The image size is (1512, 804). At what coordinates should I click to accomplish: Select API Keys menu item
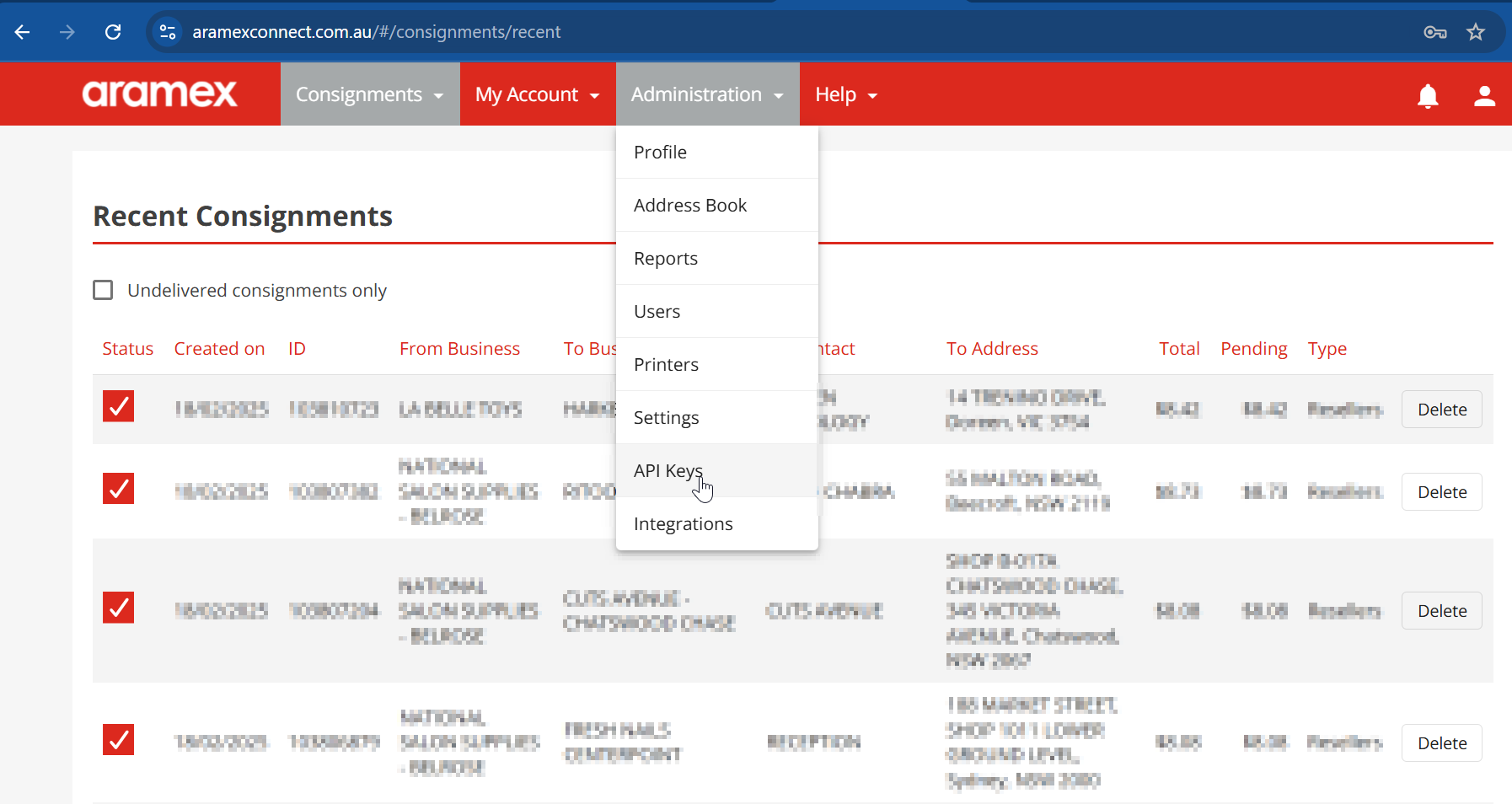(x=717, y=471)
